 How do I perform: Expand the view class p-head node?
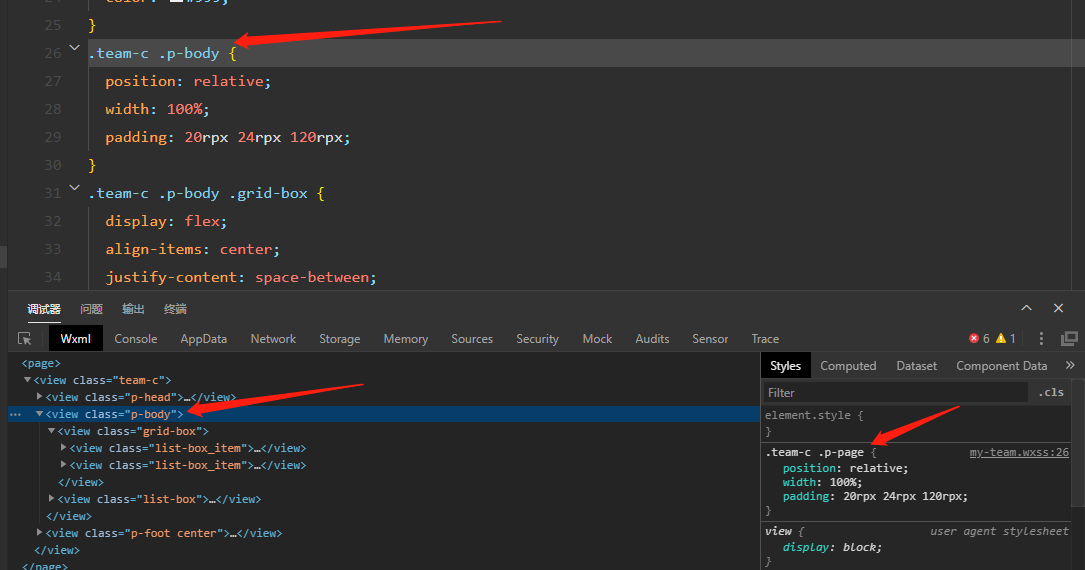point(39,396)
